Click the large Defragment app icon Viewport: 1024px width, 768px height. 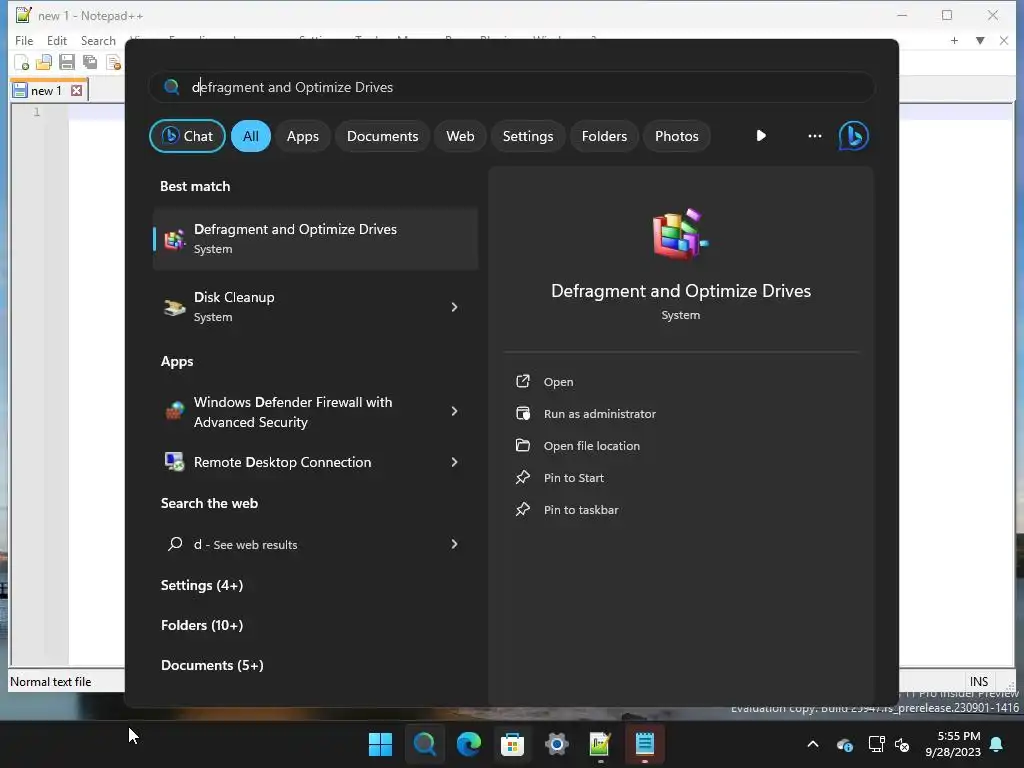(x=680, y=234)
